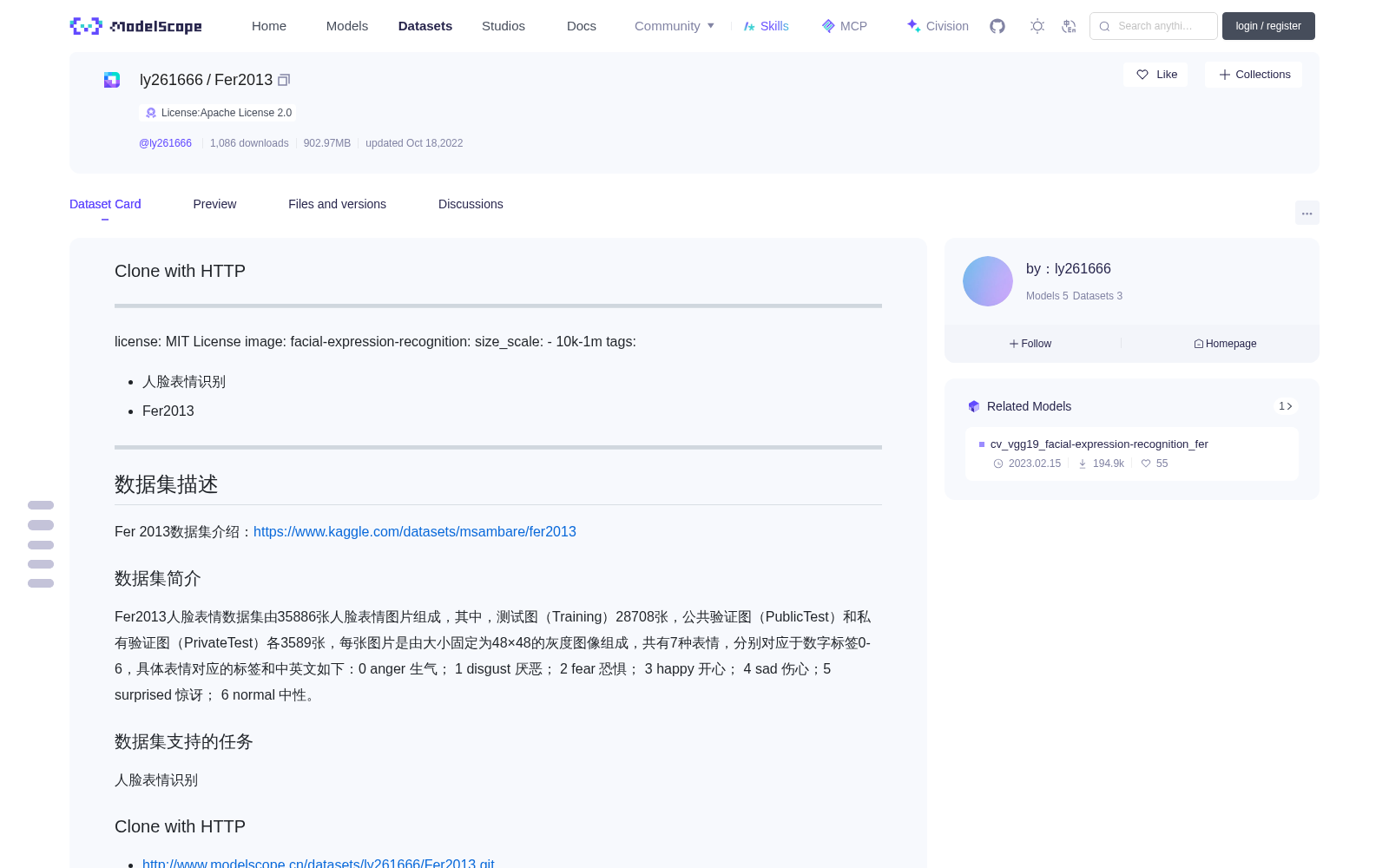
Task: Click the author's round profile avatar
Action: point(988,281)
